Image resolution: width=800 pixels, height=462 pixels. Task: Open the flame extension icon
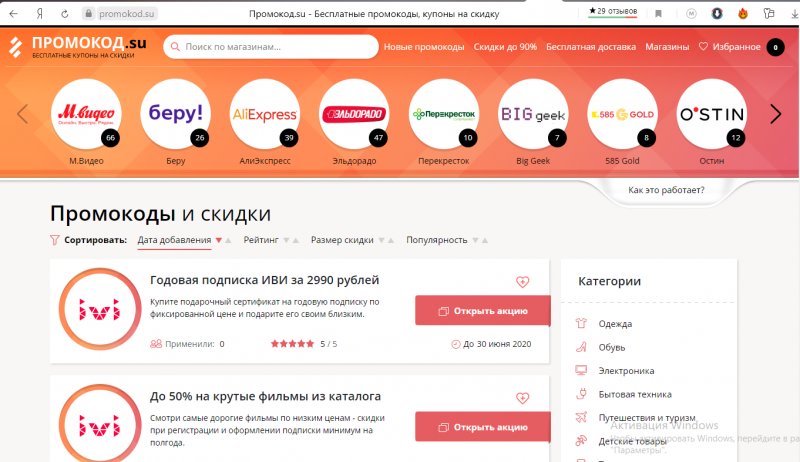click(x=743, y=14)
